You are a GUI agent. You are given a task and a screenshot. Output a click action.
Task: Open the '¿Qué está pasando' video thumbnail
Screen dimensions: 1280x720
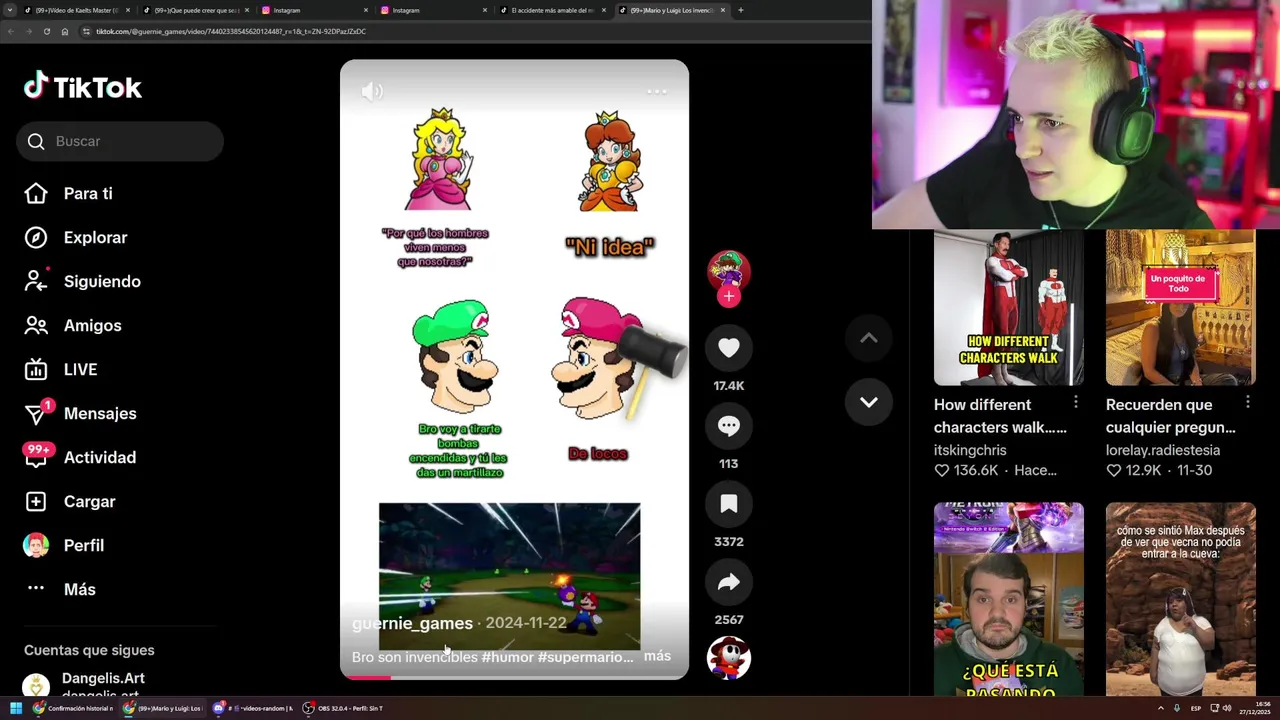[1008, 598]
